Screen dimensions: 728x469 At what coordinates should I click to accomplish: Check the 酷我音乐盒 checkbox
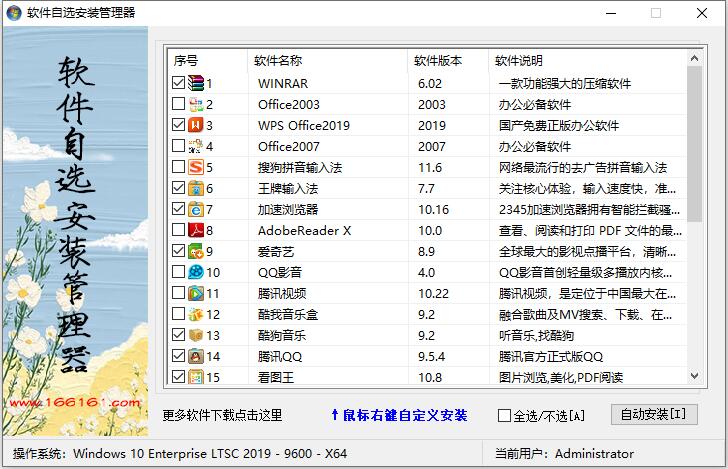pos(178,313)
